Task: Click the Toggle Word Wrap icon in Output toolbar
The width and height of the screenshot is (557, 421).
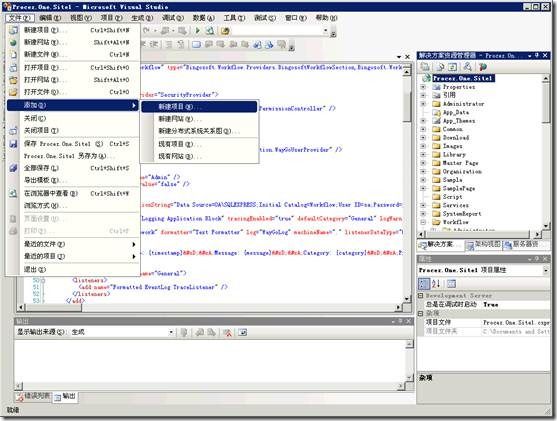Action: tap(243, 333)
